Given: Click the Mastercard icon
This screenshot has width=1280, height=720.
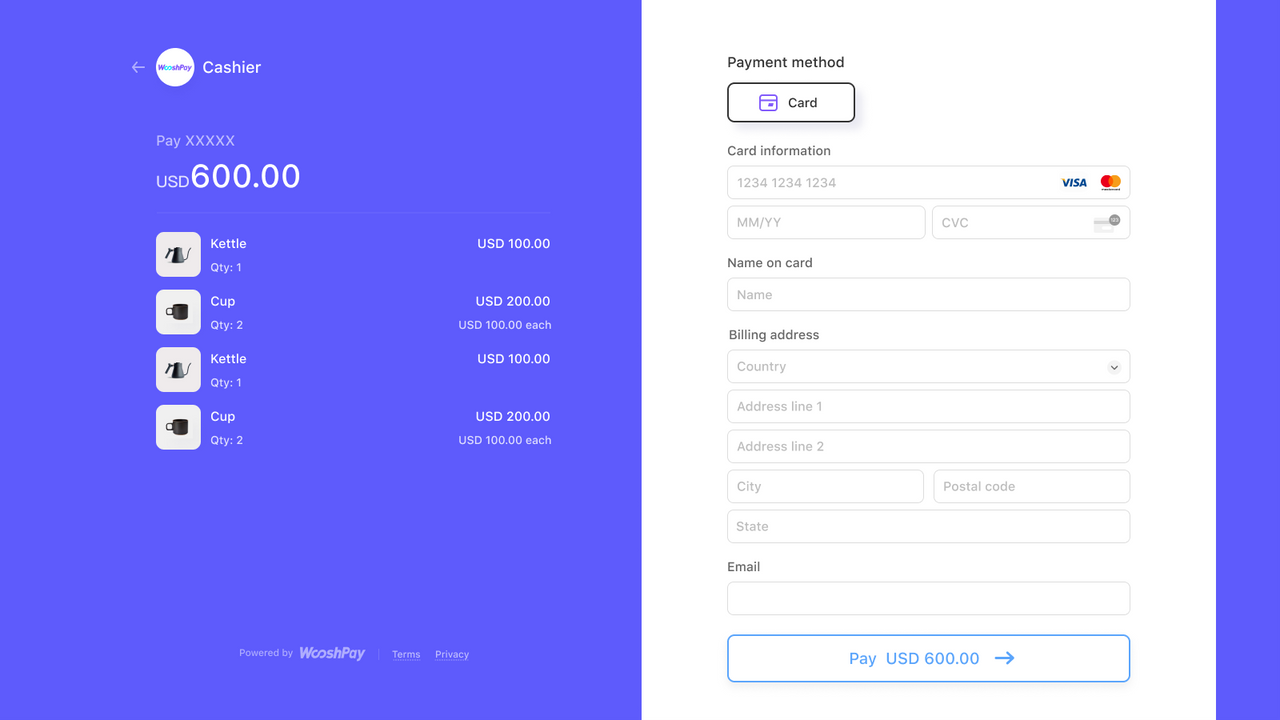Looking at the screenshot, I should click(1110, 182).
